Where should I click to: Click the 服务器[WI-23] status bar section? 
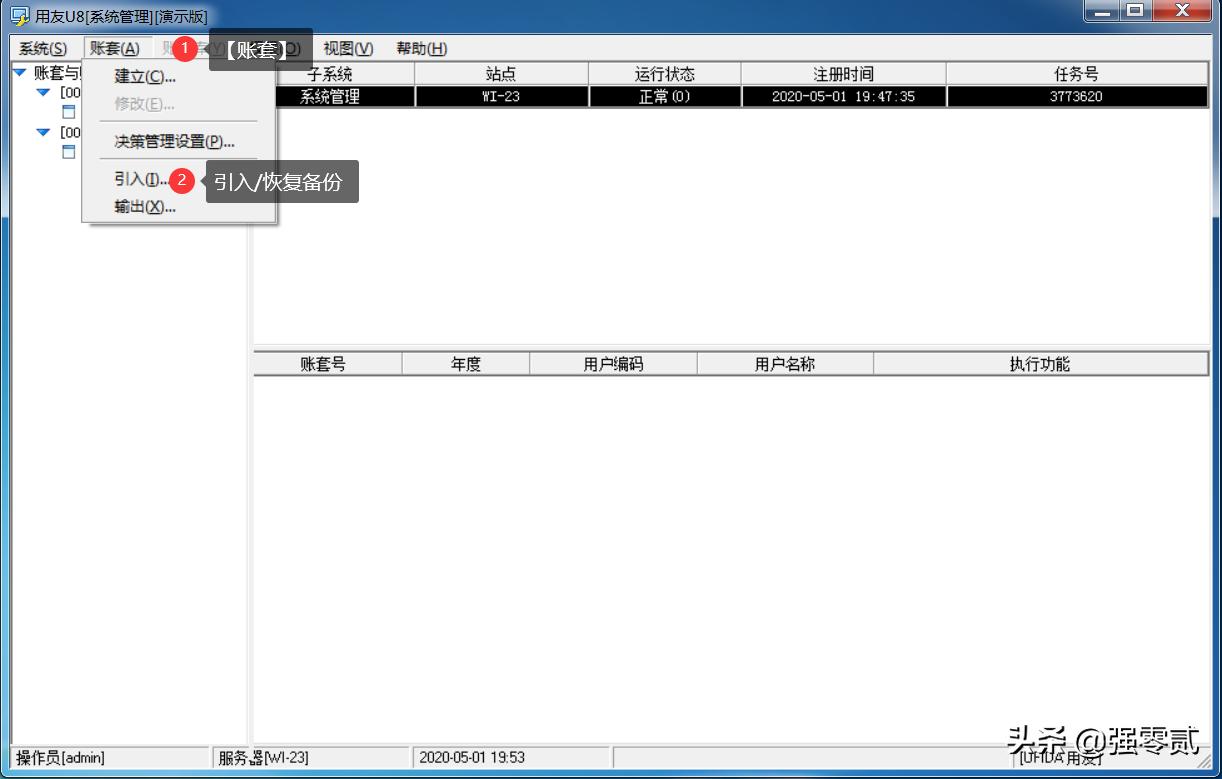click(265, 759)
